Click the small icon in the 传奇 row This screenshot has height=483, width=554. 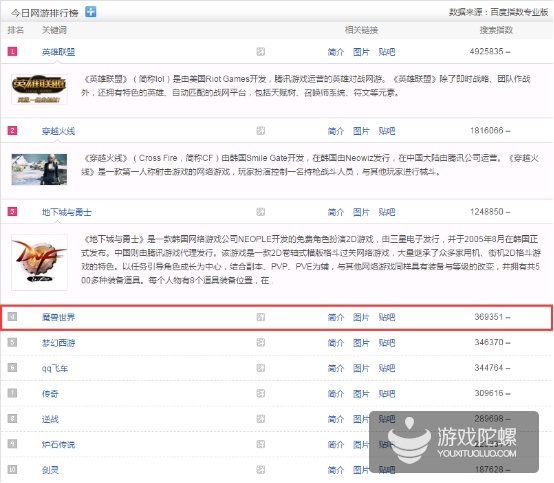tap(260, 393)
